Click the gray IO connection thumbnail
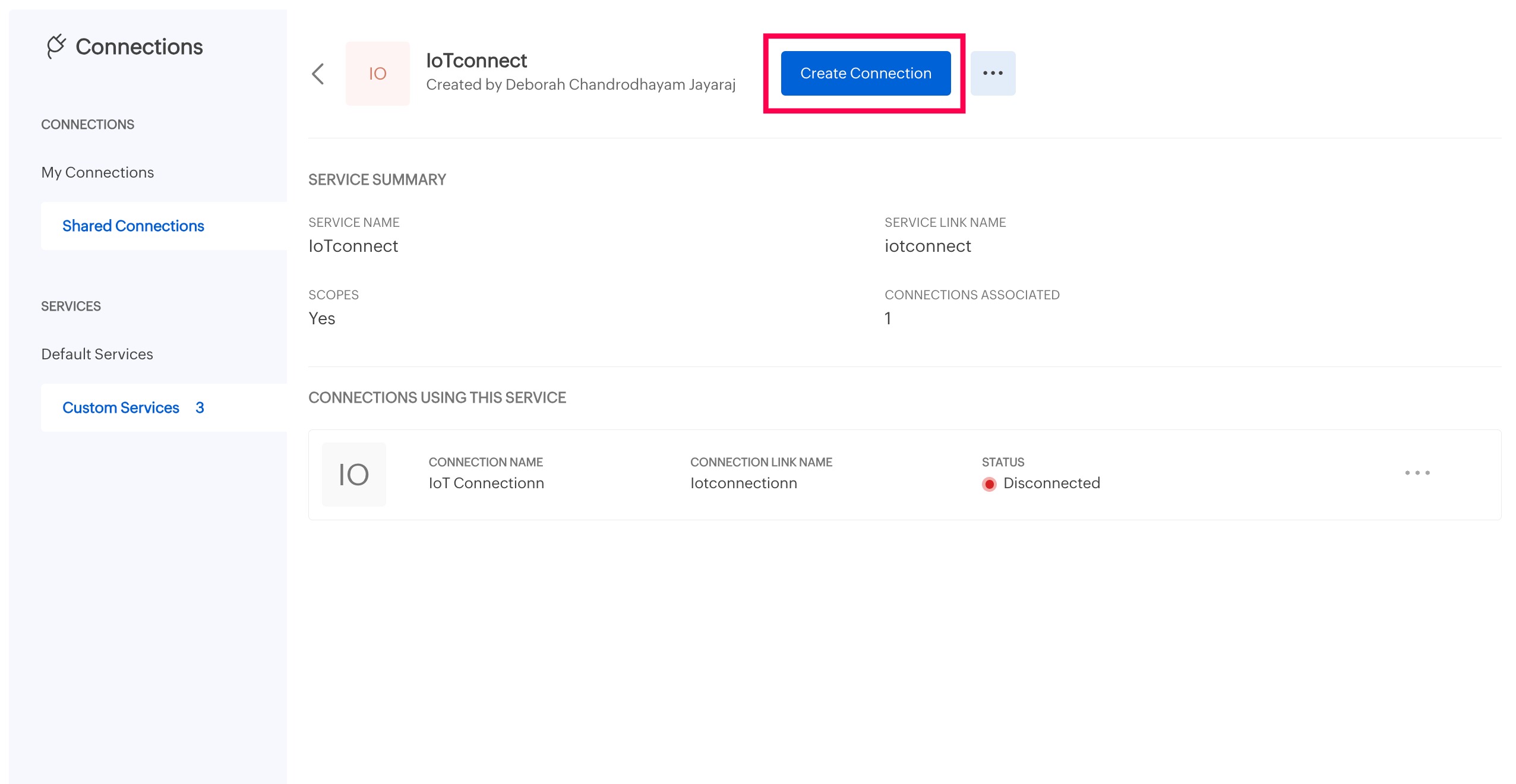This screenshot has width=1516, height=784. tap(353, 475)
